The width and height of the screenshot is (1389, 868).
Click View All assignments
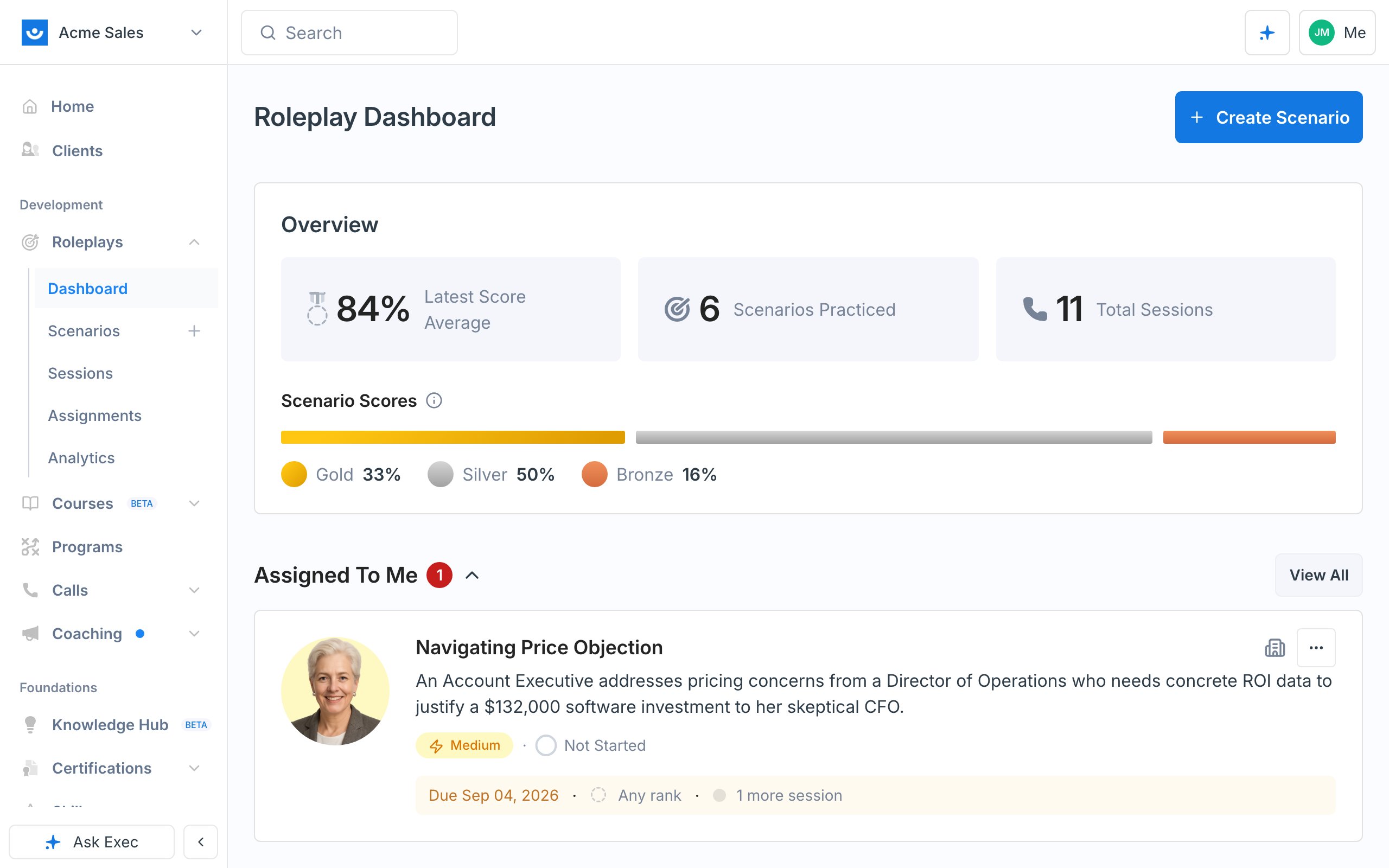(1318, 575)
